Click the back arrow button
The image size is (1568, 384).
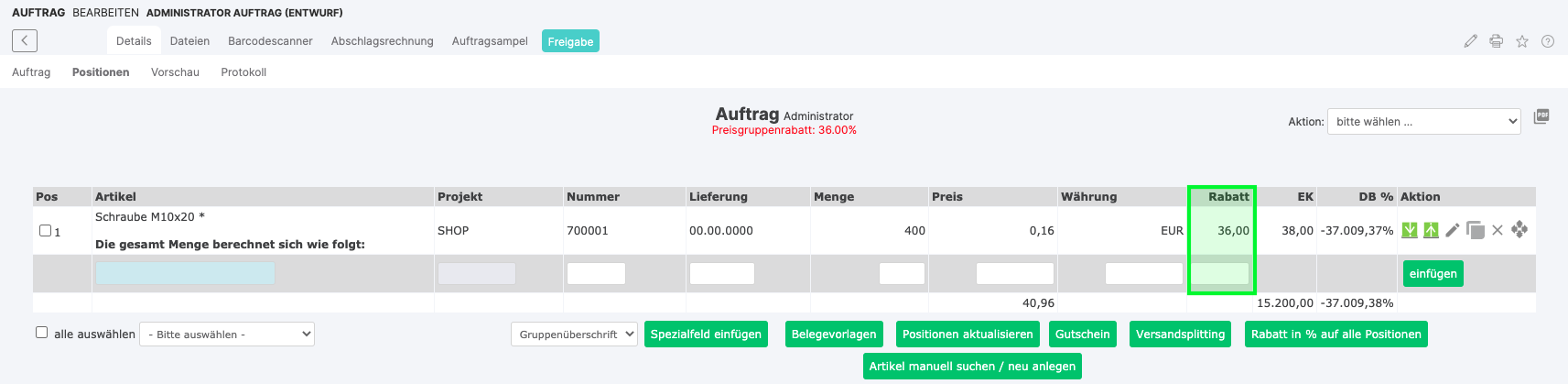(x=25, y=40)
